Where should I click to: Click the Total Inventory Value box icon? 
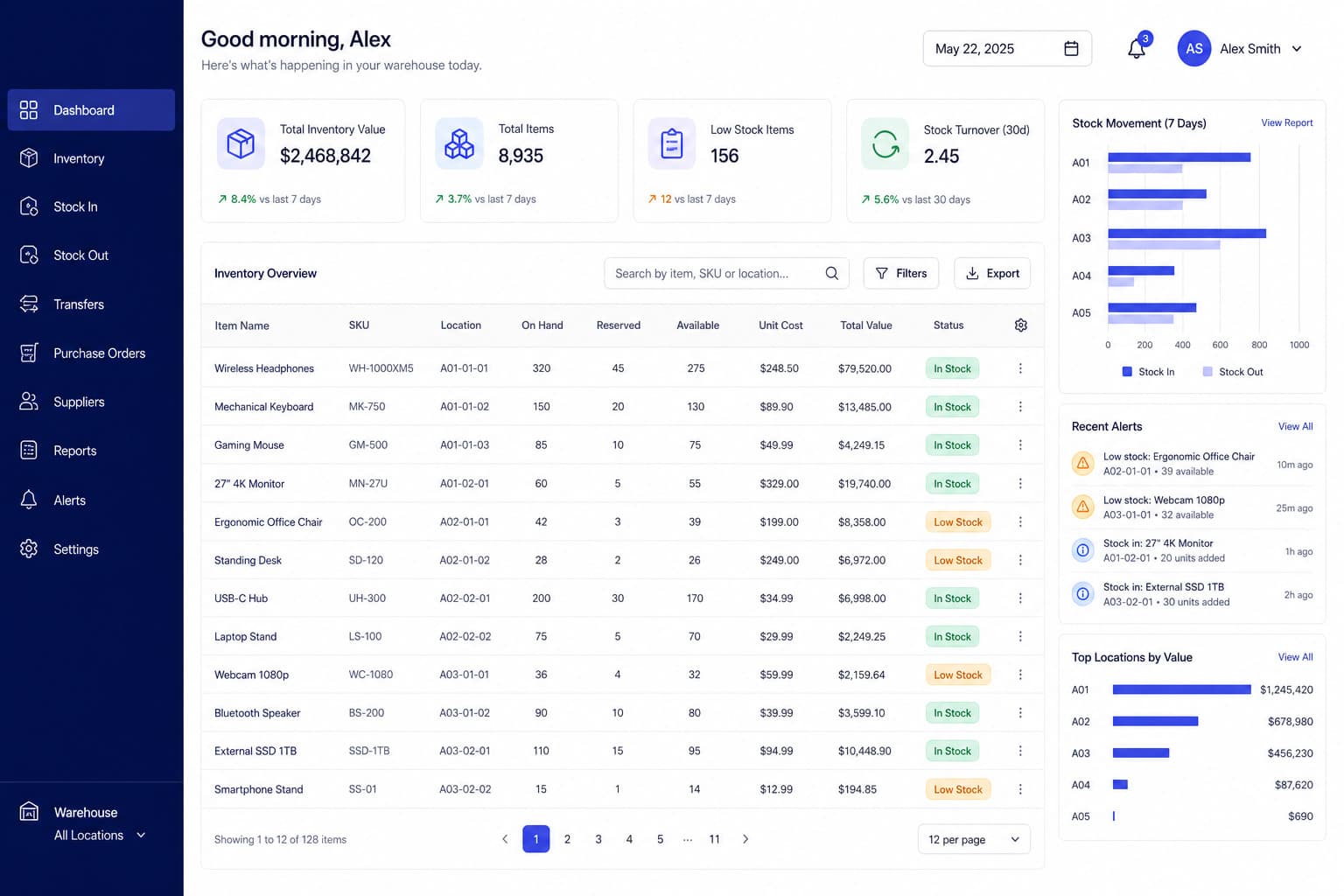[241, 143]
